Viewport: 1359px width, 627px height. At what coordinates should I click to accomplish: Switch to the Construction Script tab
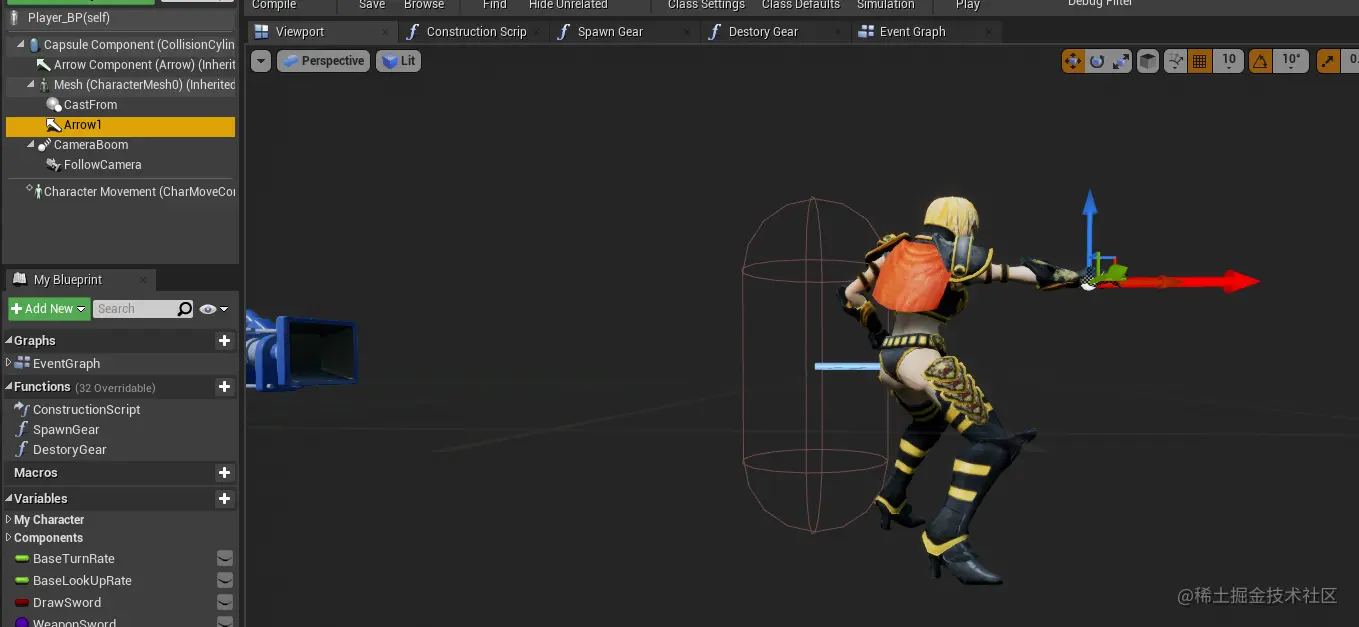pyautogui.click(x=476, y=32)
